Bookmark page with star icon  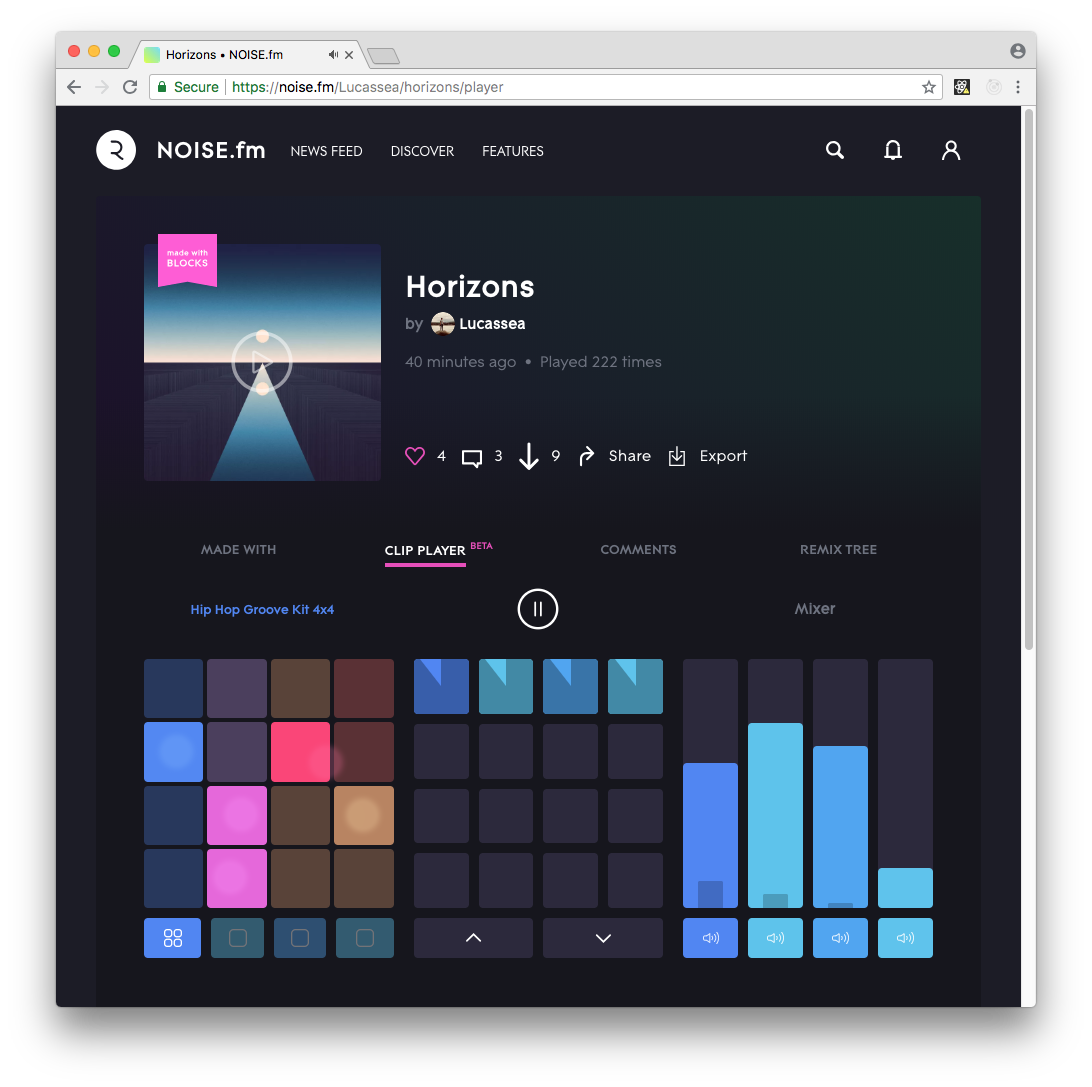928,87
